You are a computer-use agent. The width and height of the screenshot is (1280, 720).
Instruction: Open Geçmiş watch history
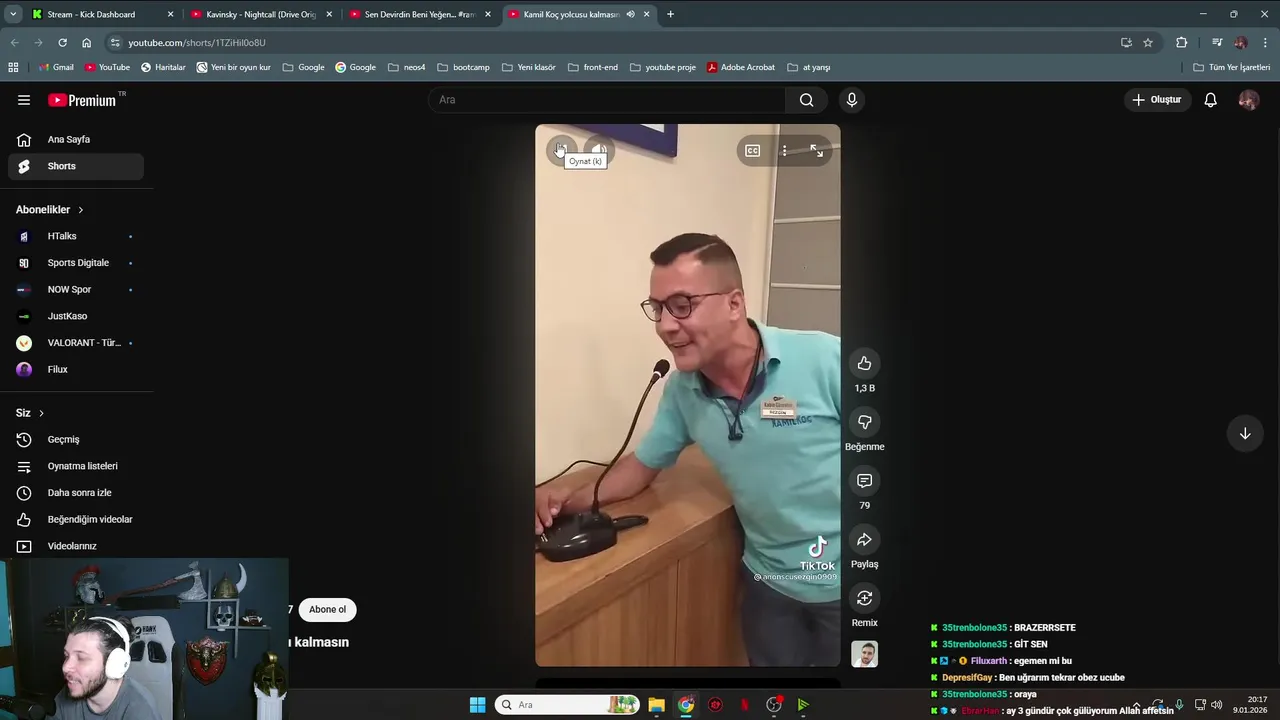click(76, 439)
